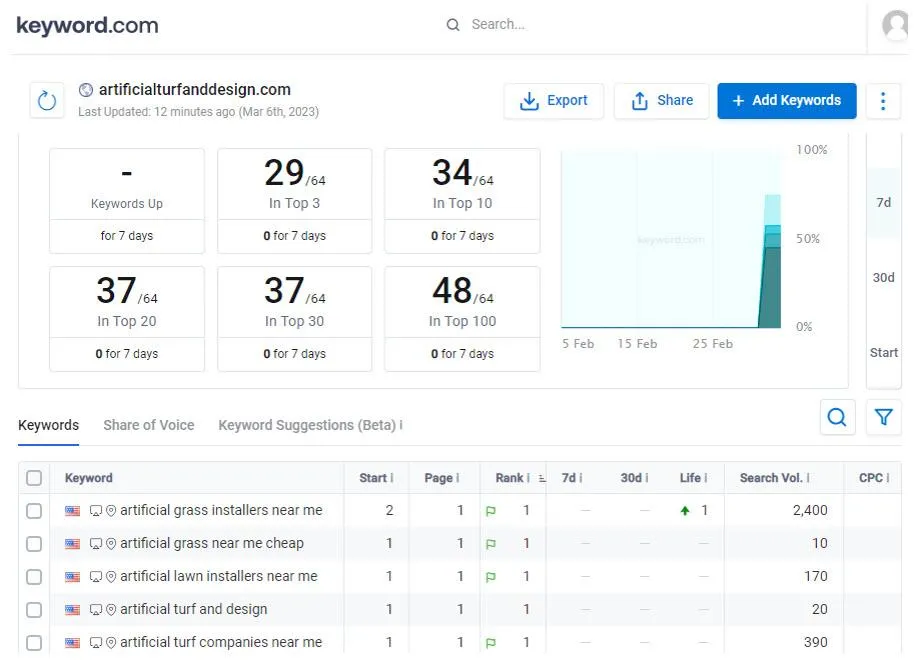Click the keyword.com logo
Screen dimensions: 917x666
click(87, 26)
